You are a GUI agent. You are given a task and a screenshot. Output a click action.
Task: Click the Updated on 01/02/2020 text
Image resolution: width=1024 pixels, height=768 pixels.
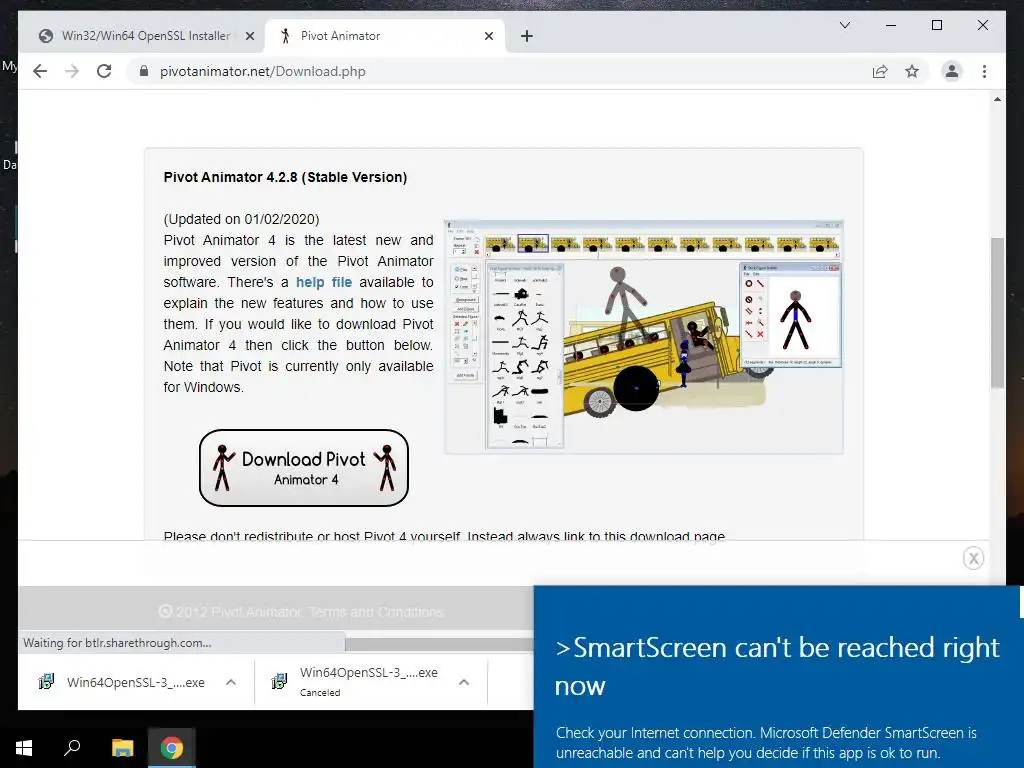coord(242,219)
